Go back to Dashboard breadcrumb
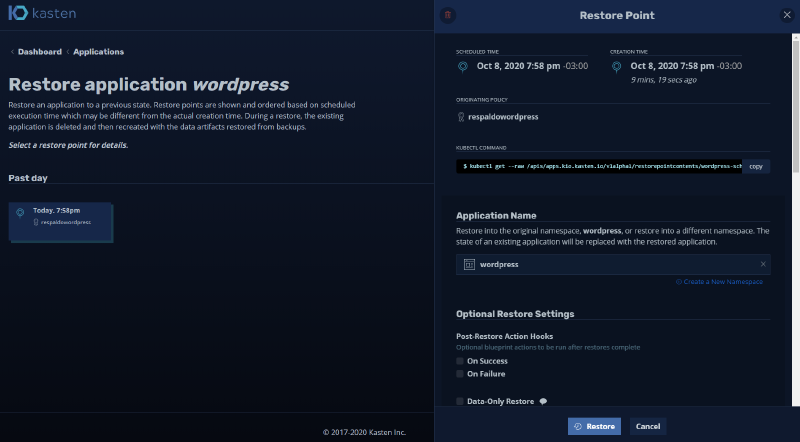Screen dimensions: 800x442 click(40, 52)
